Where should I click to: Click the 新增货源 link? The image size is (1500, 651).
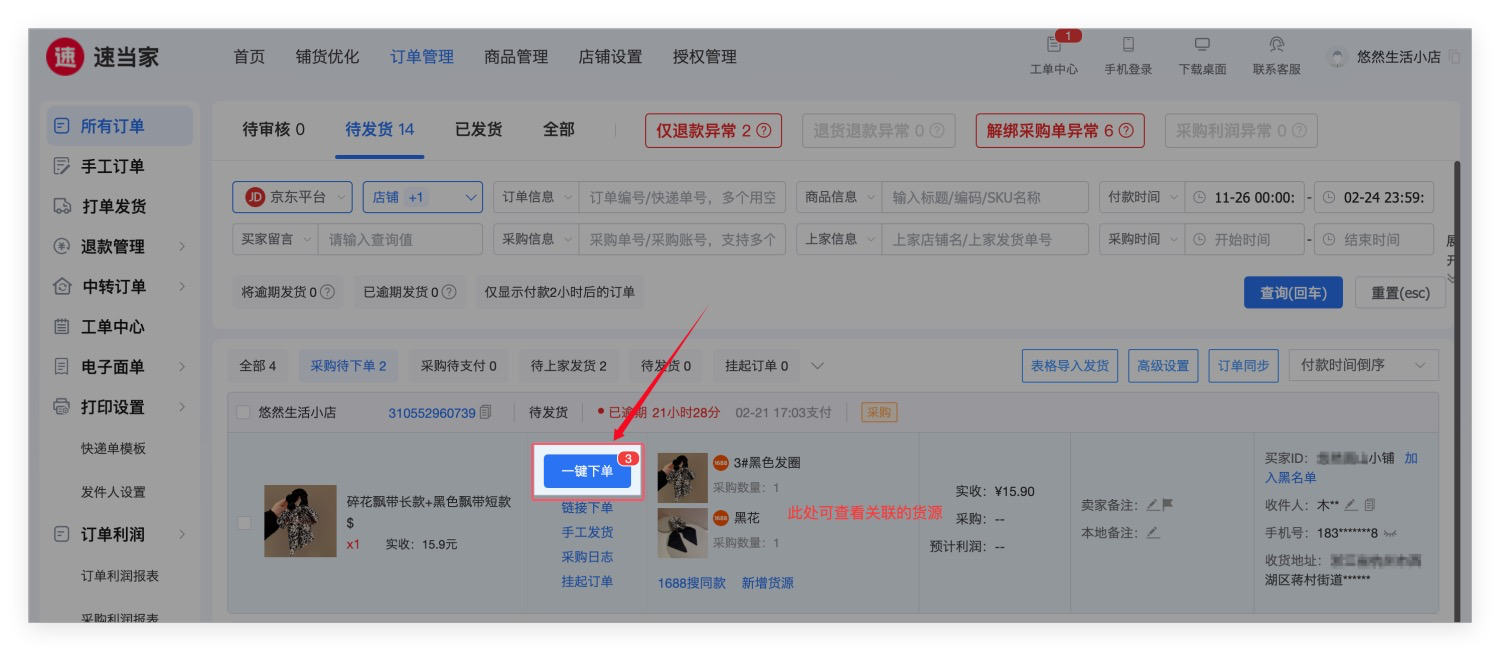pyautogui.click(x=767, y=583)
